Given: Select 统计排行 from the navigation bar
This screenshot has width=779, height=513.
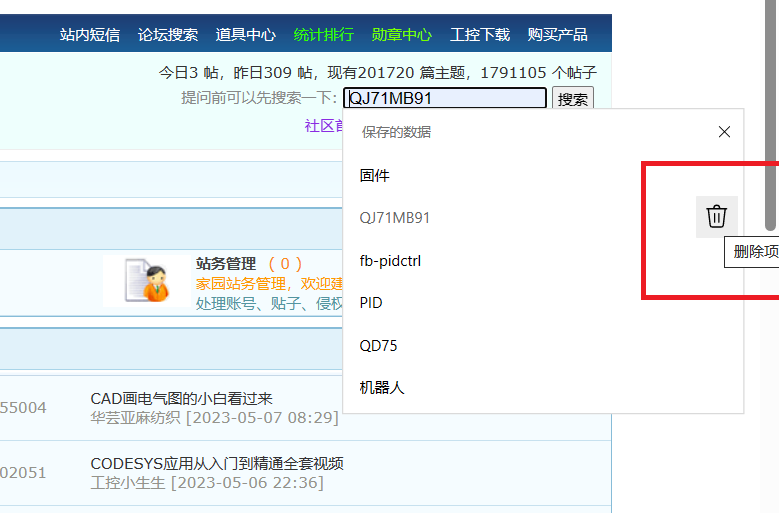Looking at the screenshot, I should click(x=323, y=35).
